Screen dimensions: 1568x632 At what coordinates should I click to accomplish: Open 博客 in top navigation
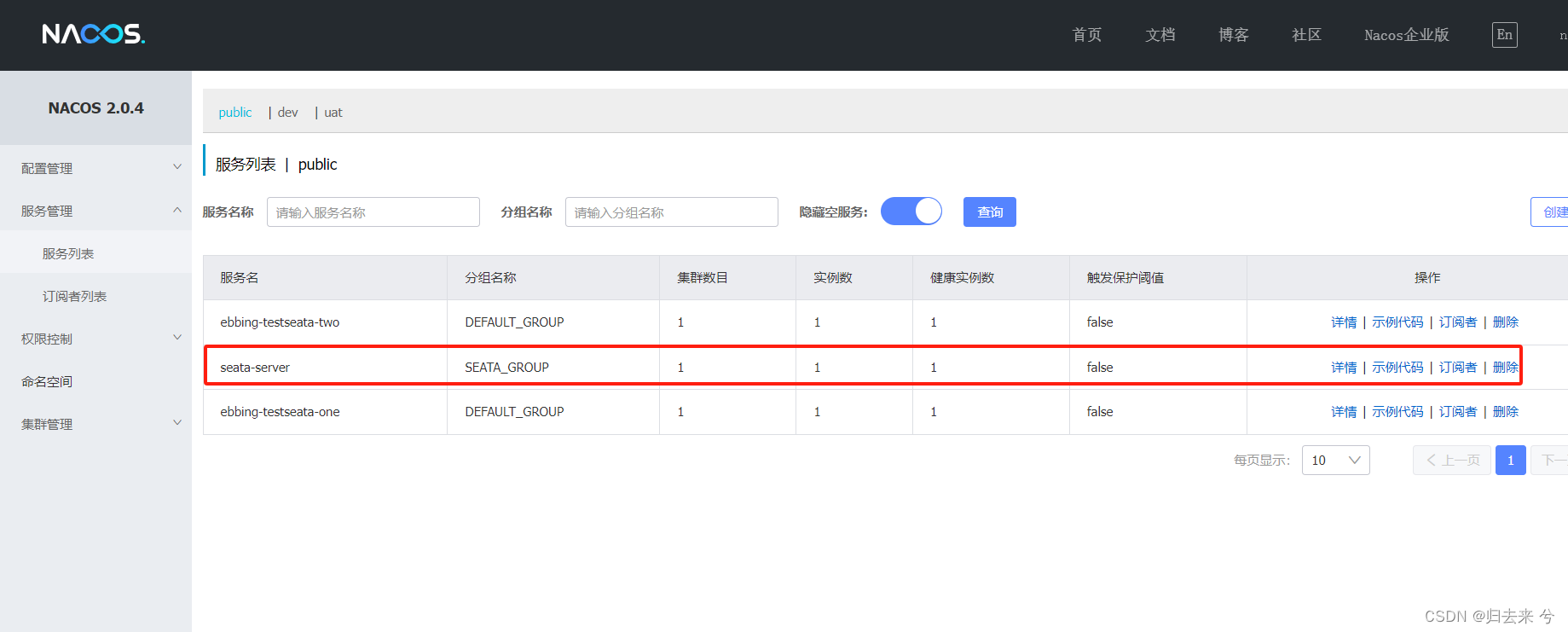[1234, 35]
